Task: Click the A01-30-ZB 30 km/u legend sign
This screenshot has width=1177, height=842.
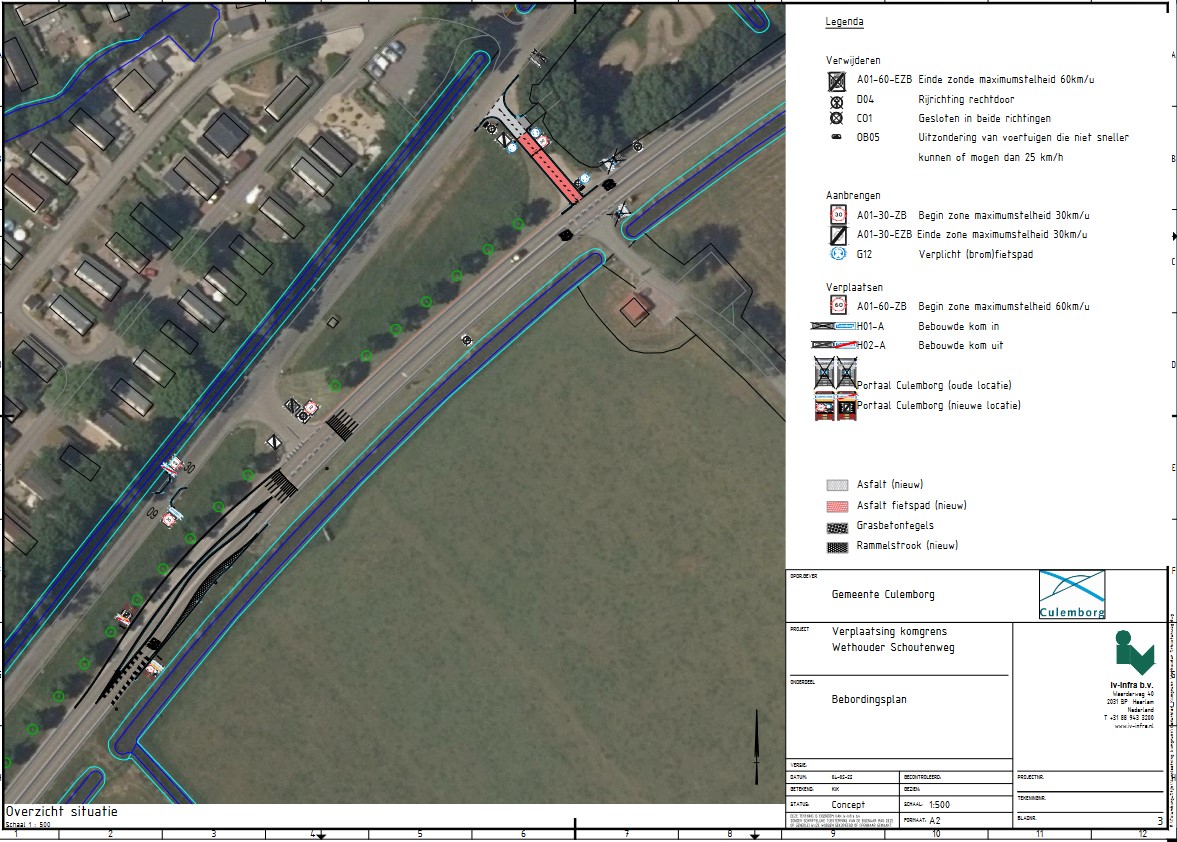Action: pyautogui.click(x=836, y=215)
